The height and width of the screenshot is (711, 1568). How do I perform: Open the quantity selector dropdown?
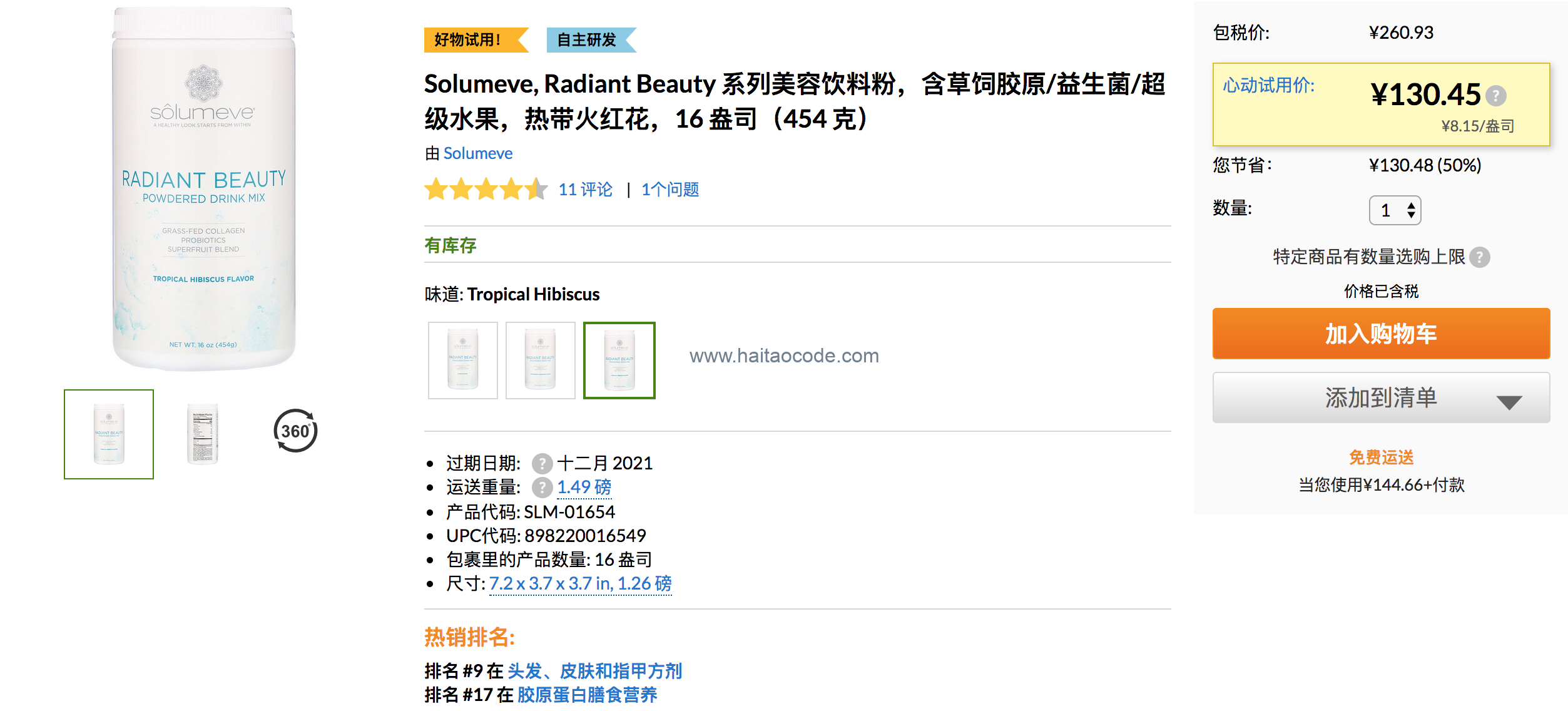pyautogui.click(x=1395, y=210)
